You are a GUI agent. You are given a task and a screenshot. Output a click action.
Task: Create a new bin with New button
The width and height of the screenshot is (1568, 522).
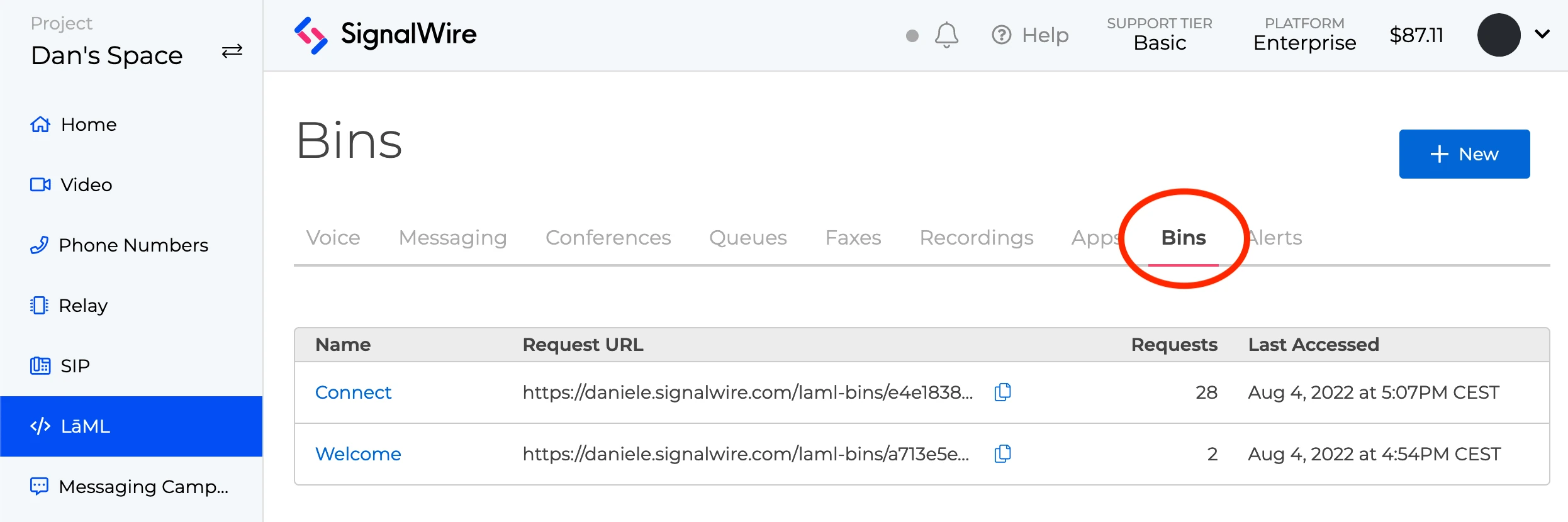pyautogui.click(x=1464, y=154)
